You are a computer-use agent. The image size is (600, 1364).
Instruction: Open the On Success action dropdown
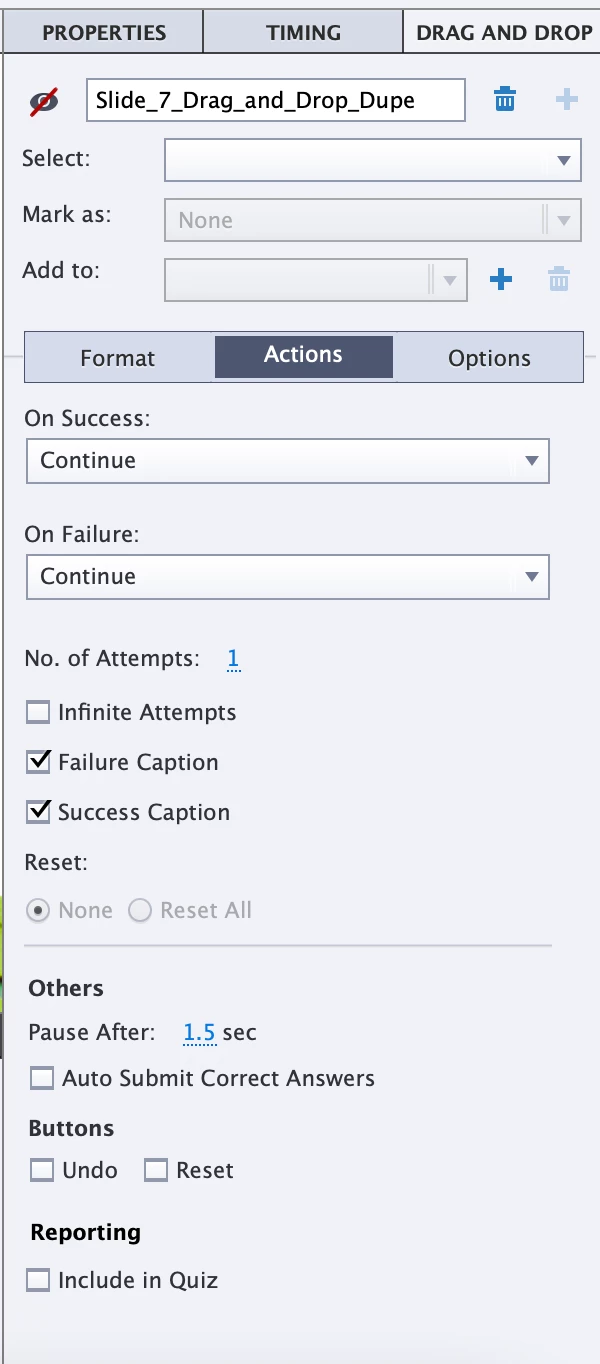[287, 461]
